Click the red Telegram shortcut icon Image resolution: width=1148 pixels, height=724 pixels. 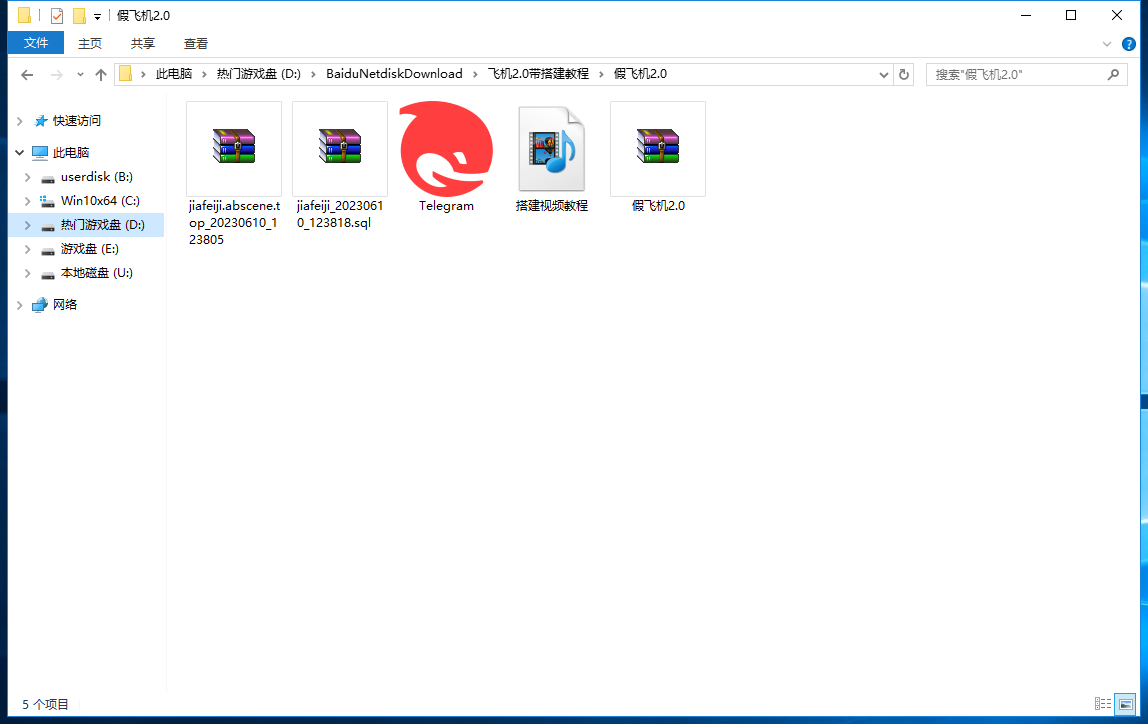tap(446, 150)
